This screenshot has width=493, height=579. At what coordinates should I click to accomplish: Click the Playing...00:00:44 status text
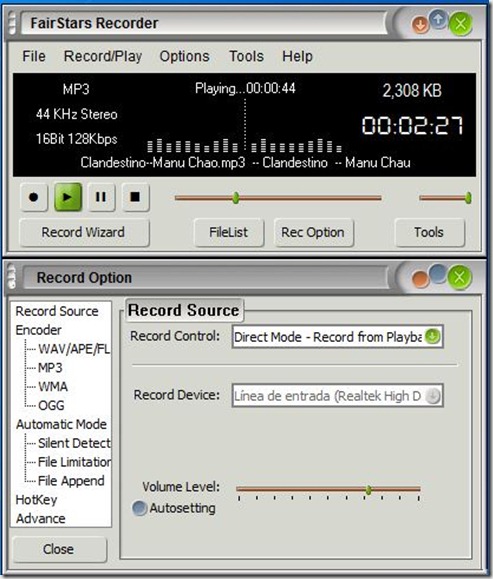tap(245, 88)
